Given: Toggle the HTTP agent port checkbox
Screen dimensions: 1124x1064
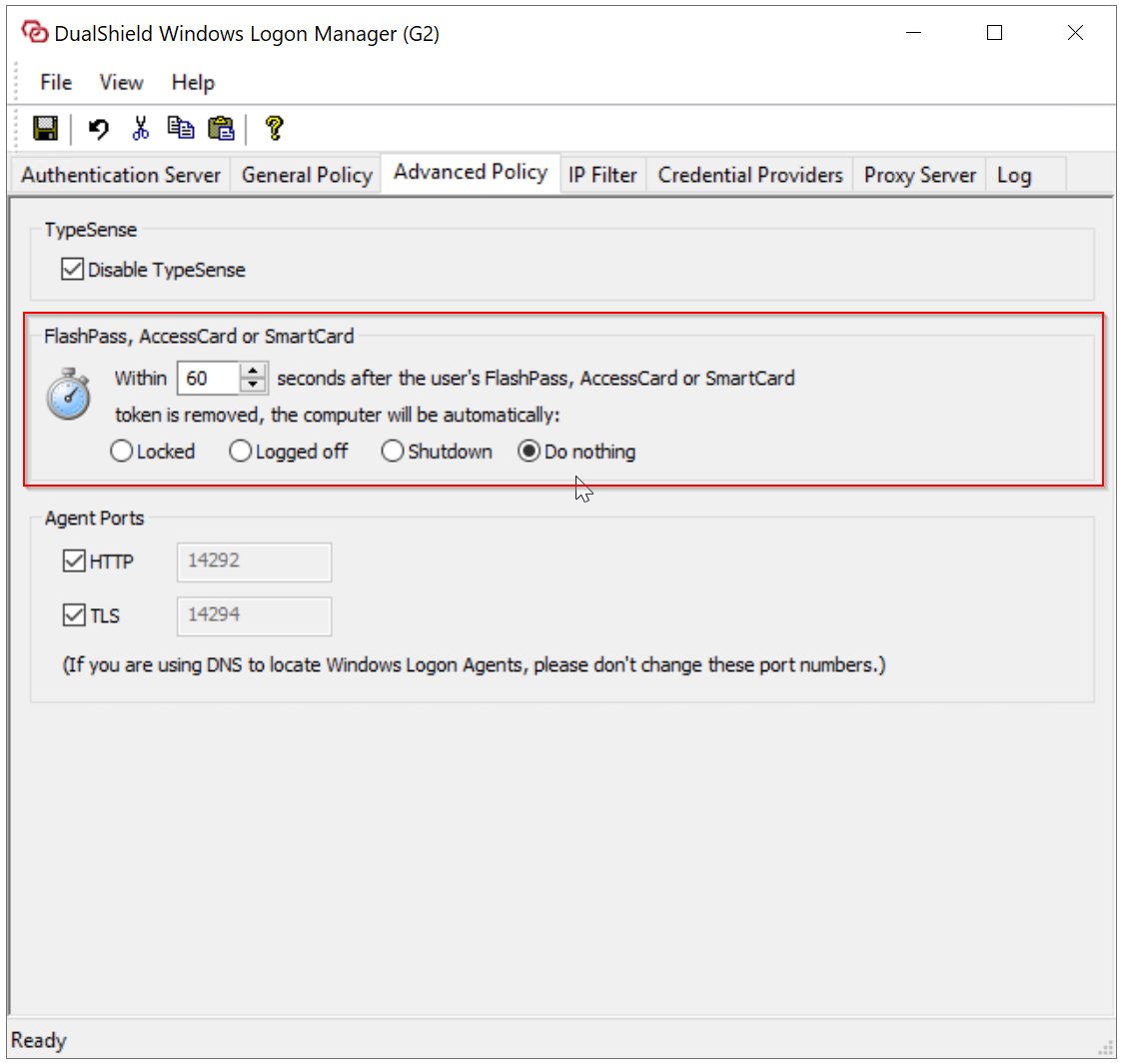Looking at the screenshot, I should (74, 561).
